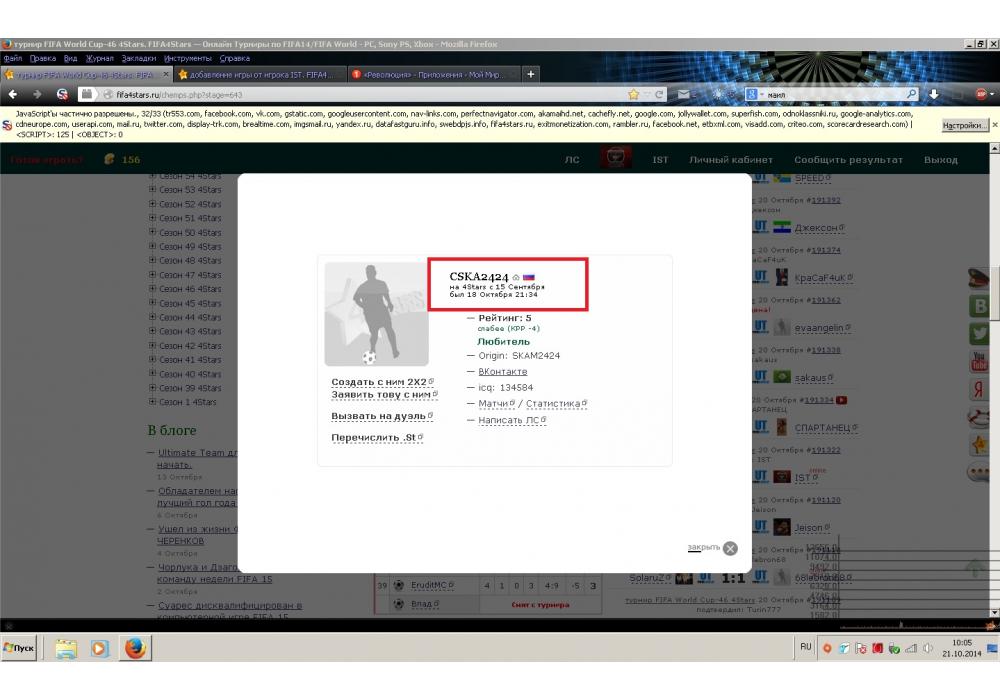Bookmark the page with the star icon
Image resolution: width=1000 pixels, height=700 pixels.
tap(633, 94)
